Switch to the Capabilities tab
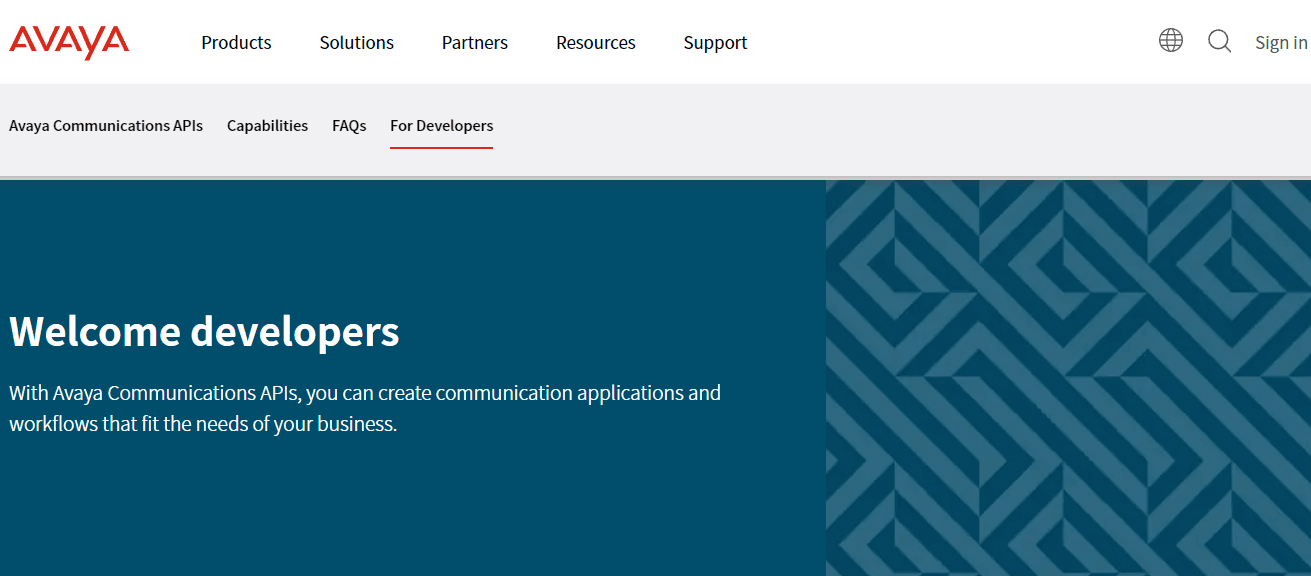 click(267, 125)
